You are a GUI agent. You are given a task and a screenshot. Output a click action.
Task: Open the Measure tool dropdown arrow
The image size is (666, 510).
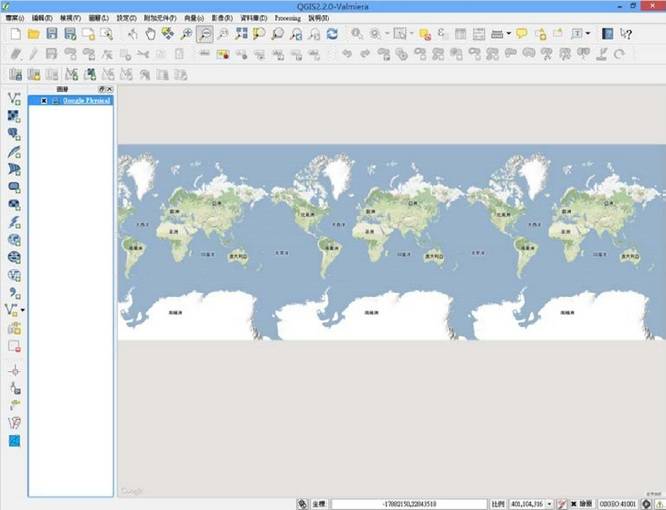(508, 34)
